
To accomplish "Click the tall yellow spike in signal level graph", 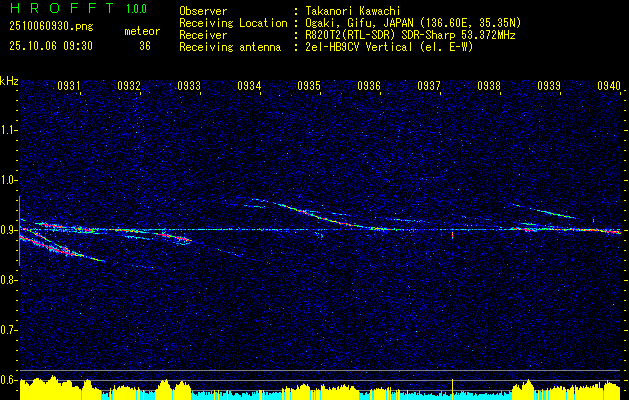I will pyautogui.click(x=452, y=388).
